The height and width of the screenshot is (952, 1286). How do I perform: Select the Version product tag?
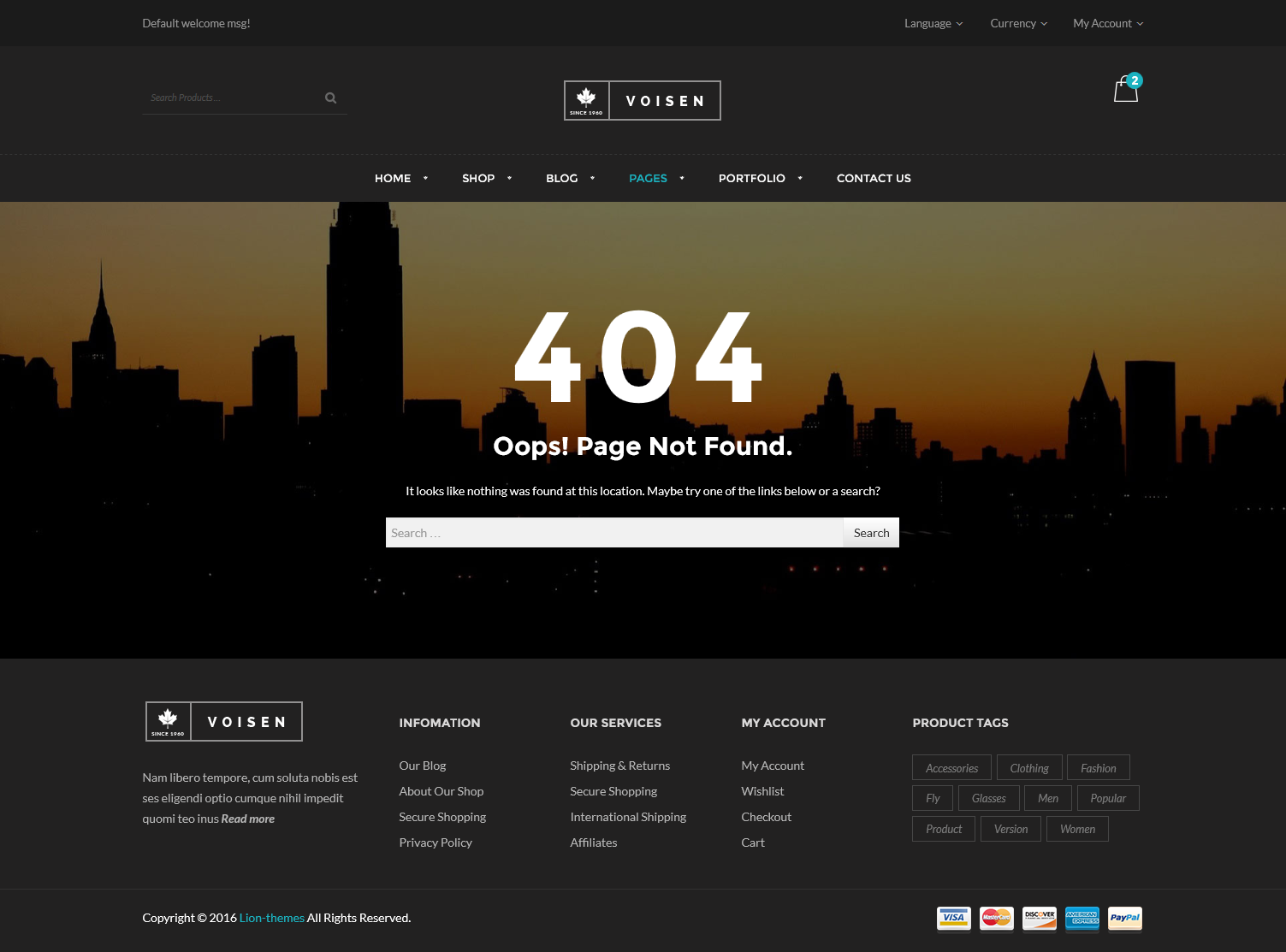pos(1010,829)
